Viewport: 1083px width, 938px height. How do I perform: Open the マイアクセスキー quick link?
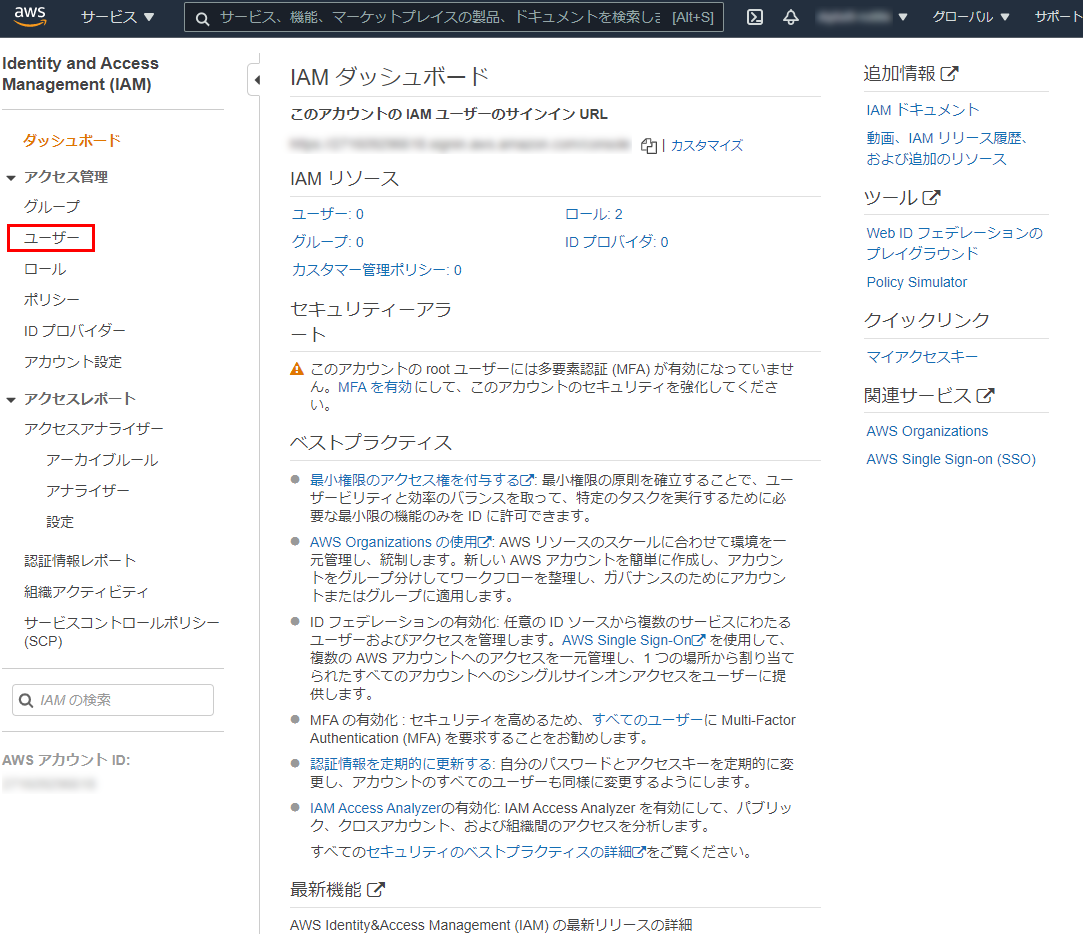point(922,356)
